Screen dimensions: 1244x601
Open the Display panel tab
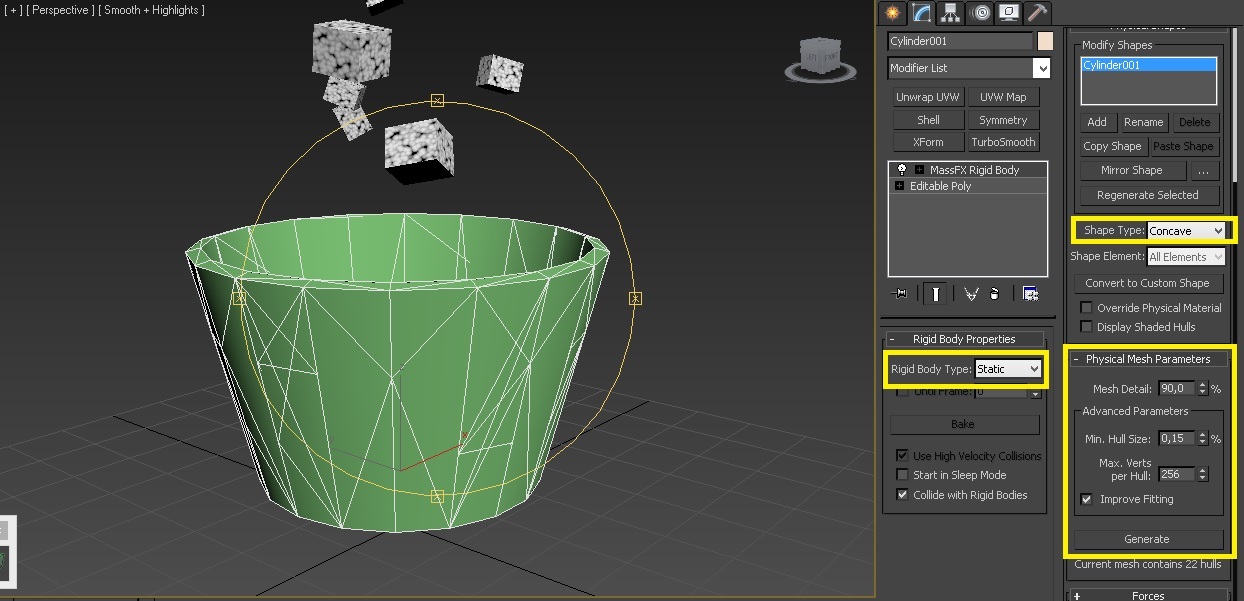point(1009,13)
